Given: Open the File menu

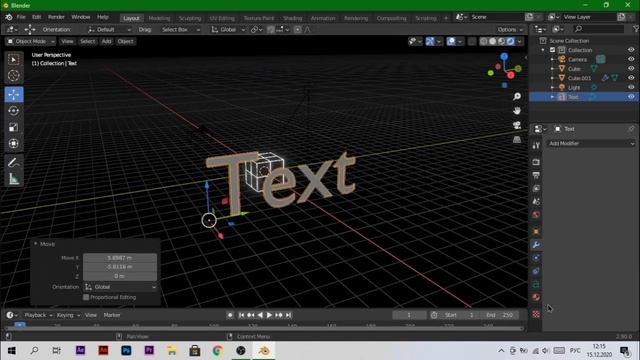Looking at the screenshot, I should [21, 17].
